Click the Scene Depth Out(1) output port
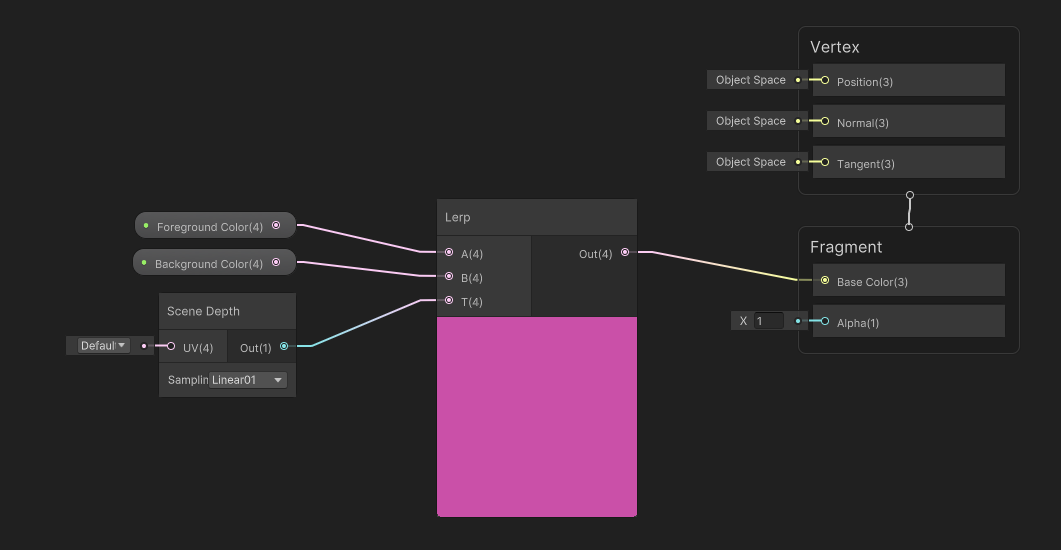This screenshot has height=550, width=1061. [284, 347]
